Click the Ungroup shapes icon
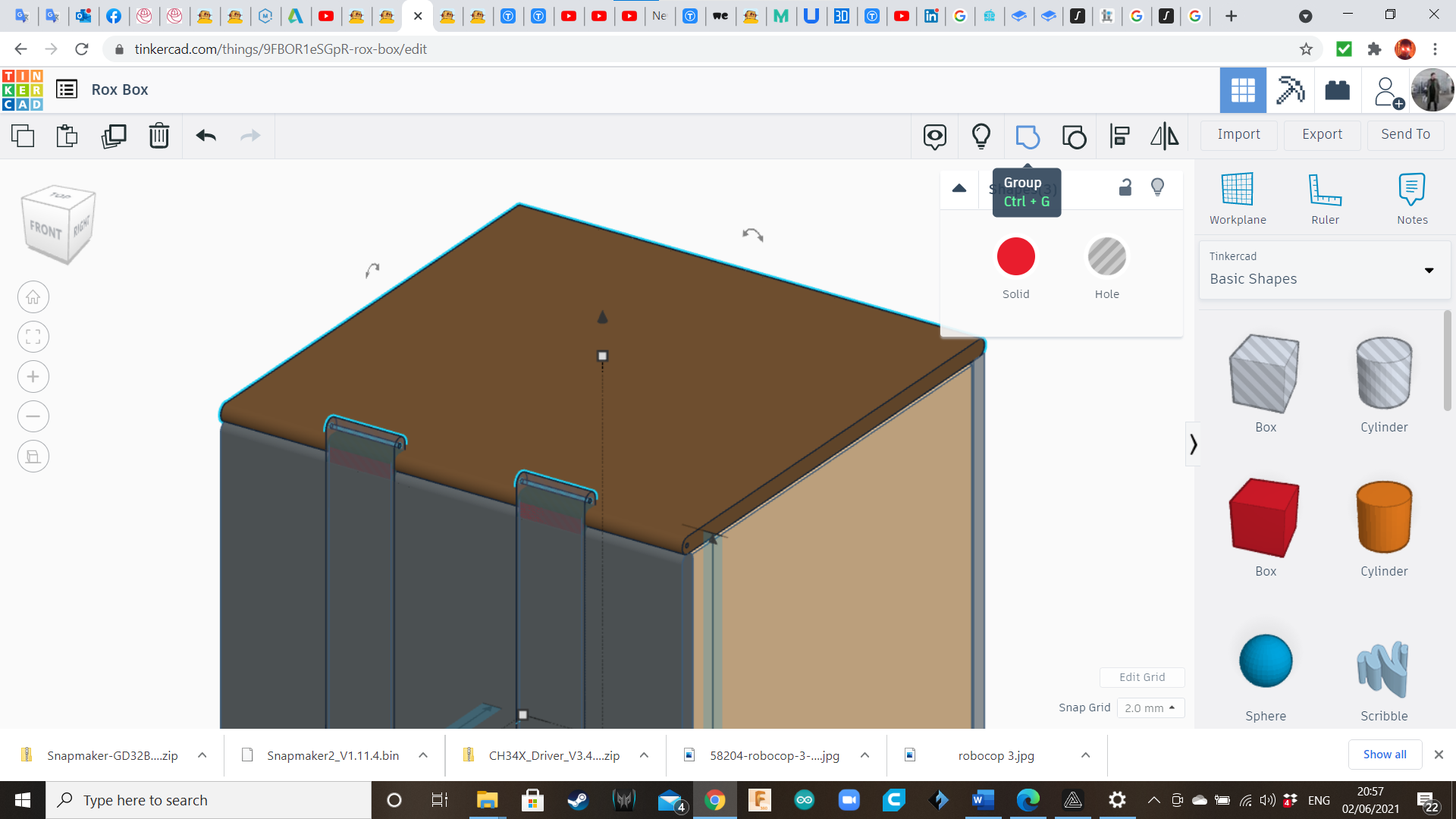Viewport: 1456px width, 819px height. (x=1074, y=136)
